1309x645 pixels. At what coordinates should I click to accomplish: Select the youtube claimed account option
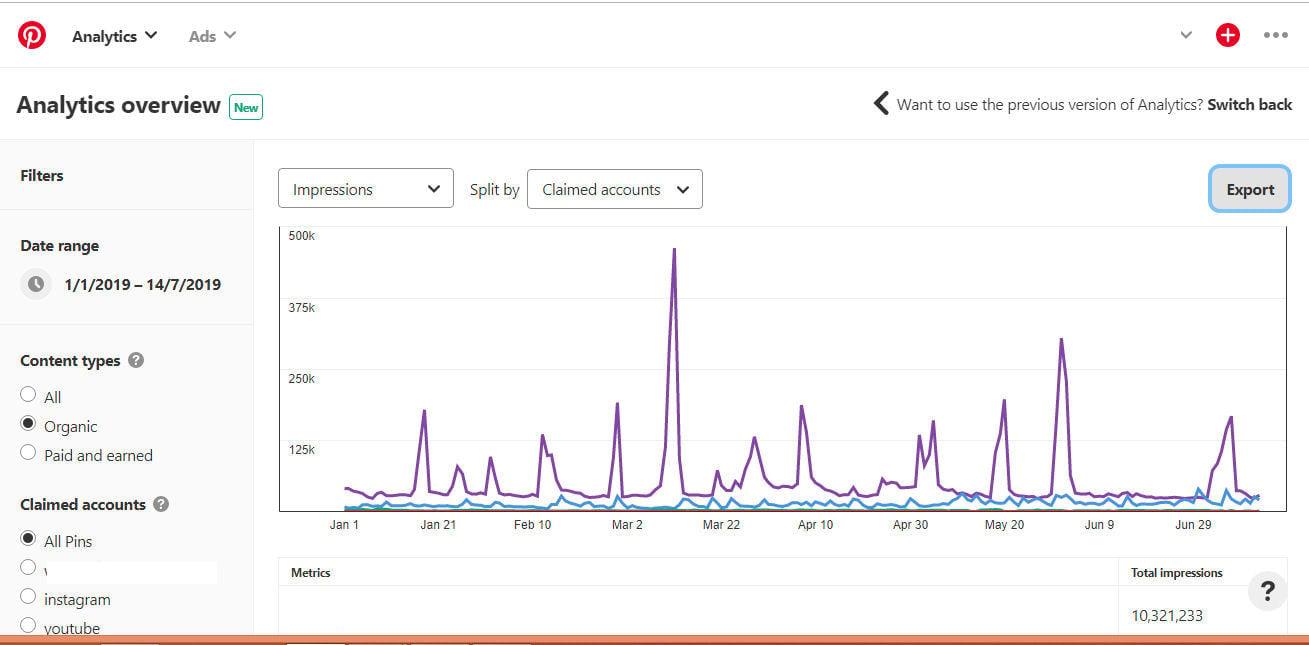click(28, 626)
